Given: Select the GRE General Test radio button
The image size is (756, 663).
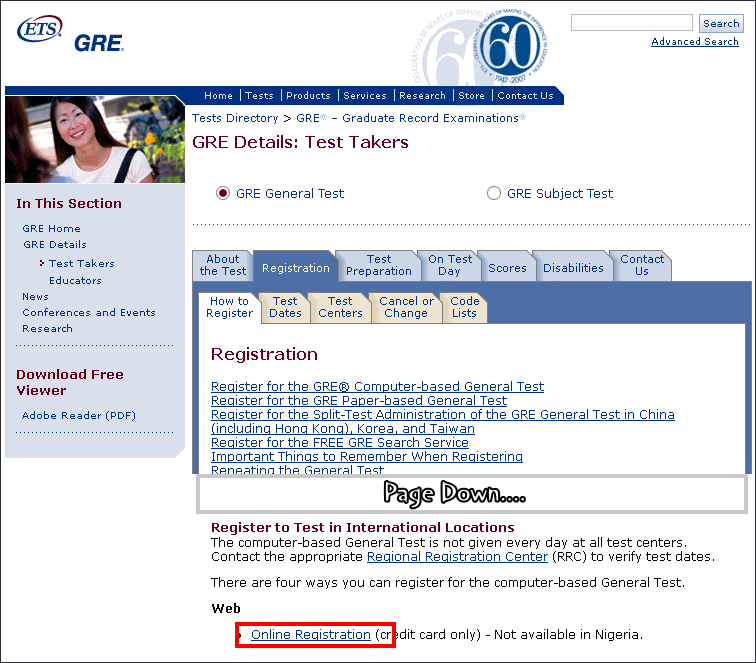Looking at the screenshot, I should (x=223, y=193).
